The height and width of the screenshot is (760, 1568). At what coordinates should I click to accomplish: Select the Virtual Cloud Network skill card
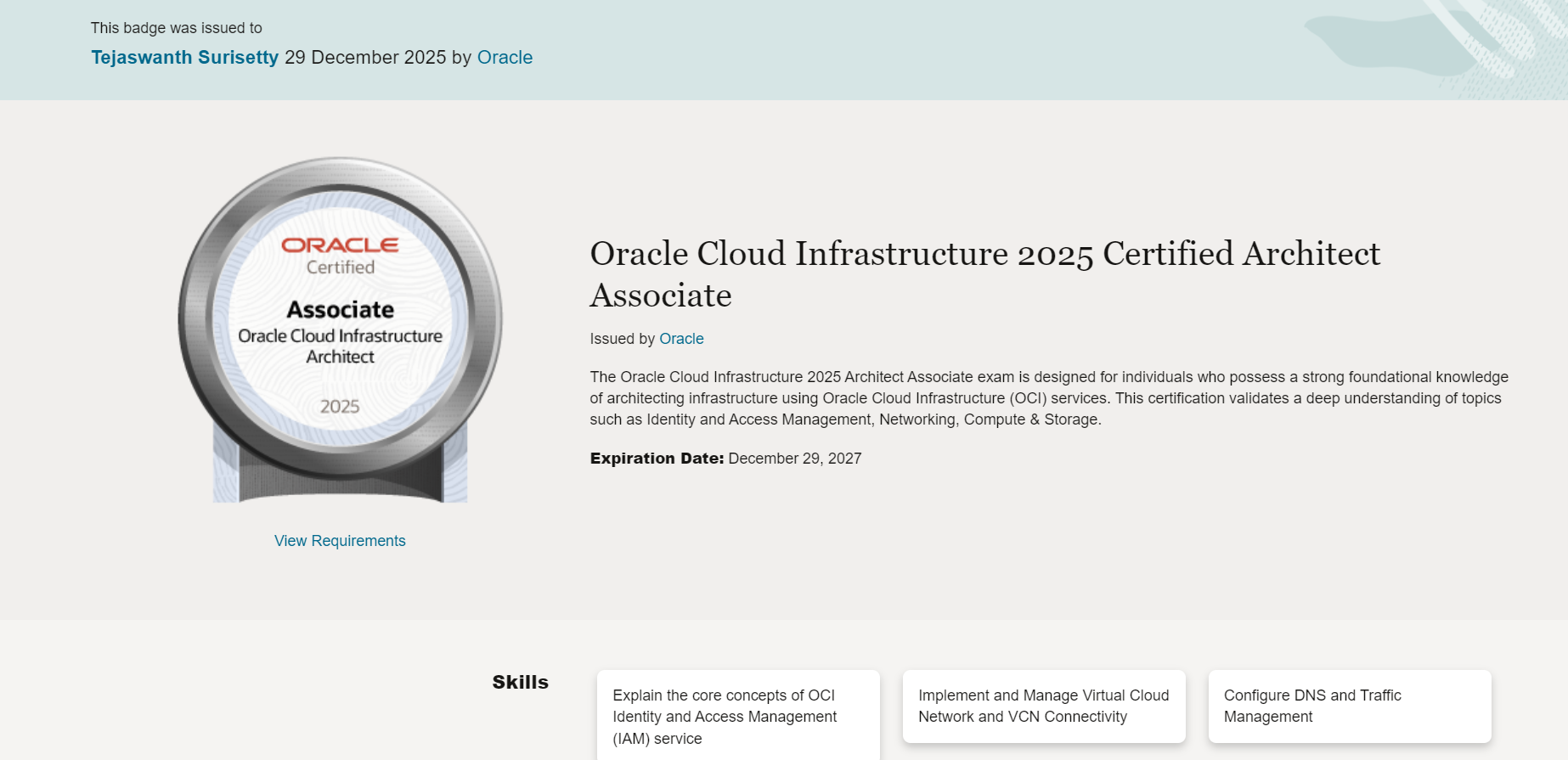pos(1044,706)
